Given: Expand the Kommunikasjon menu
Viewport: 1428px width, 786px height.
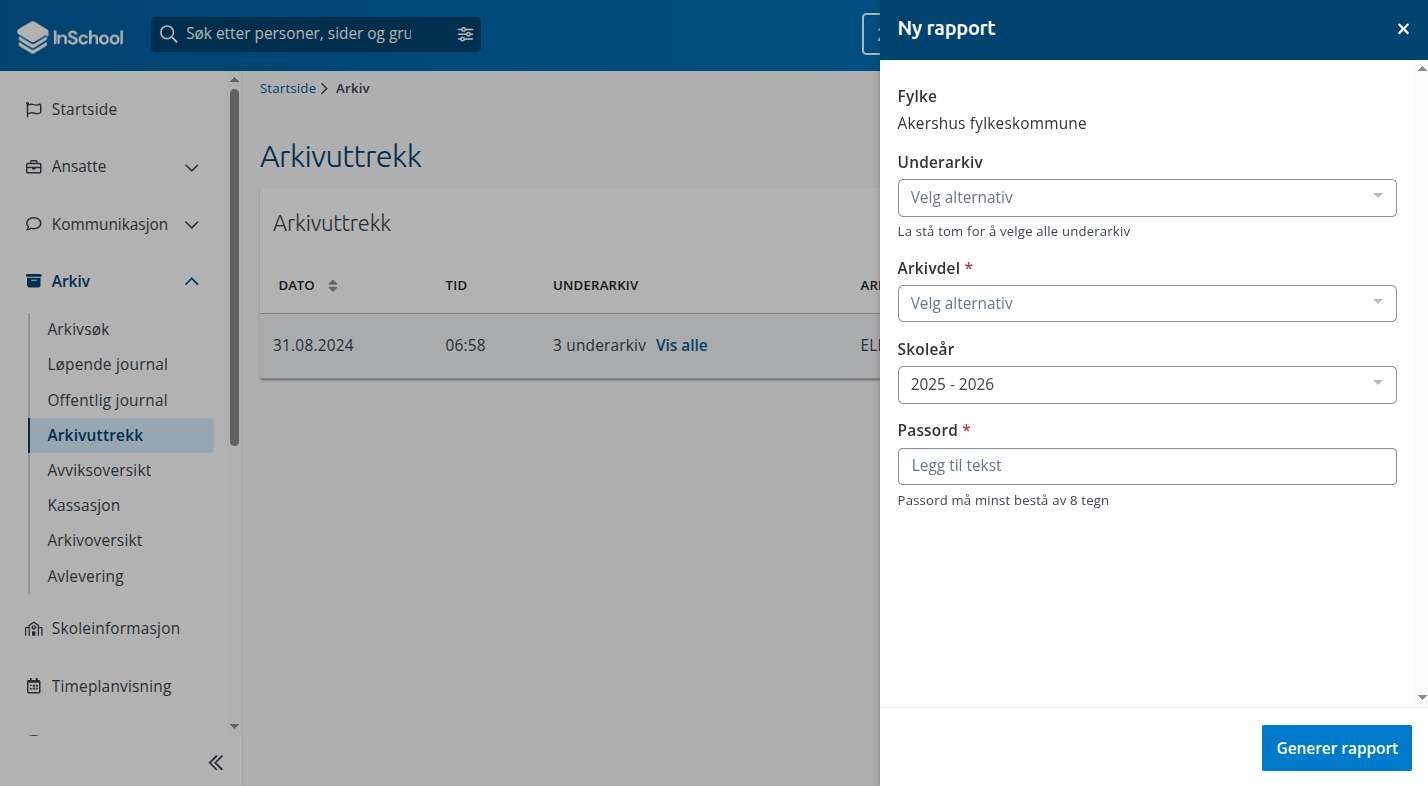Looking at the screenshot, I should click(x=192, y=225).
